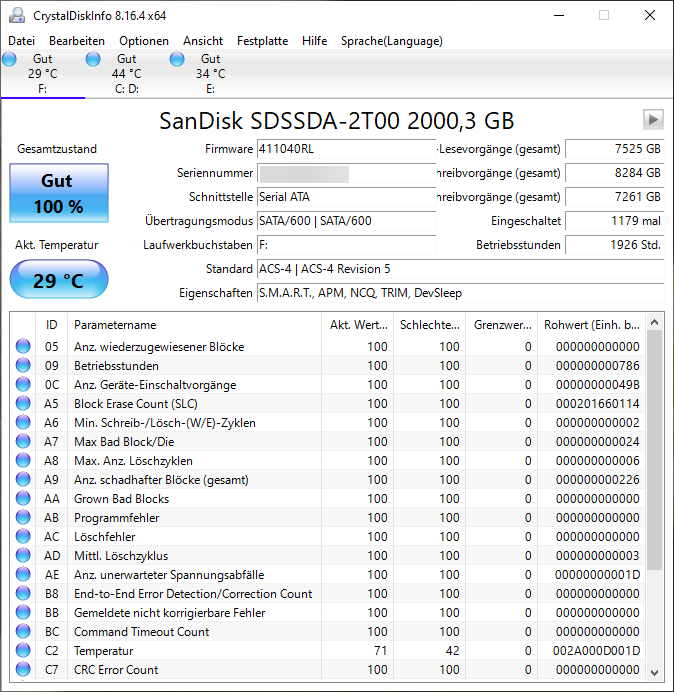This screenshot has width=674, height=692.
Task: Click the Akt. Temperatur label
Action: click(57, 245)
